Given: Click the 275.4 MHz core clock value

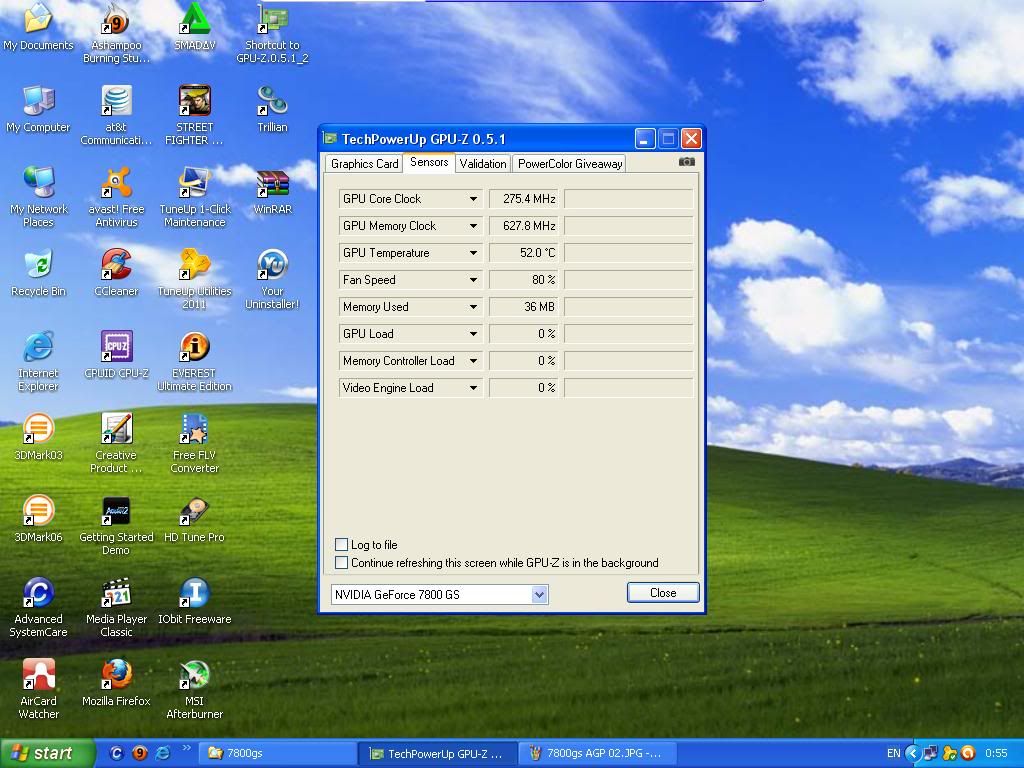Looking at the screenshot, I should coord(525,199).
